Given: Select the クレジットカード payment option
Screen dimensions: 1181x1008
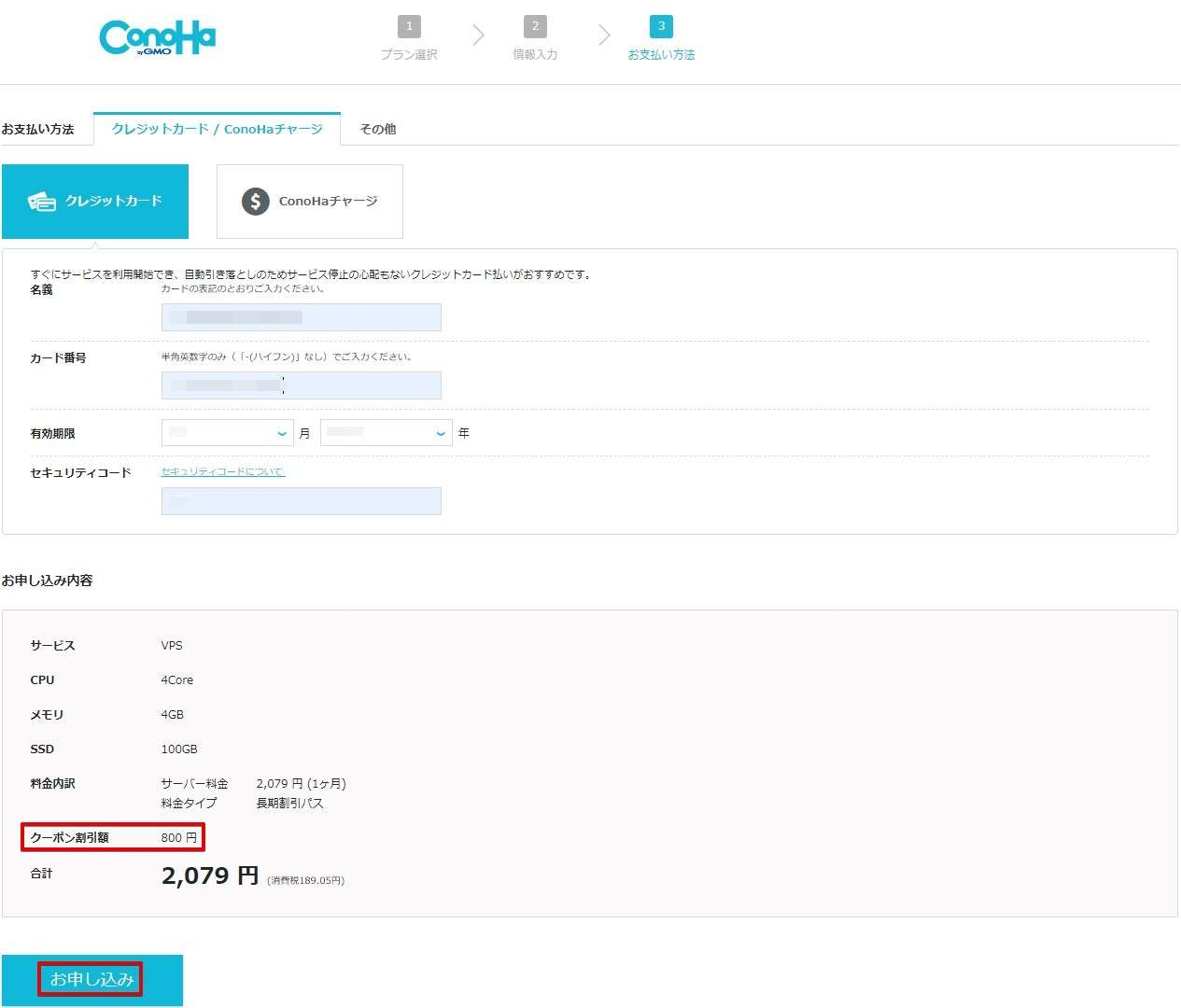Looking at the screenshot, I should 95,202.
